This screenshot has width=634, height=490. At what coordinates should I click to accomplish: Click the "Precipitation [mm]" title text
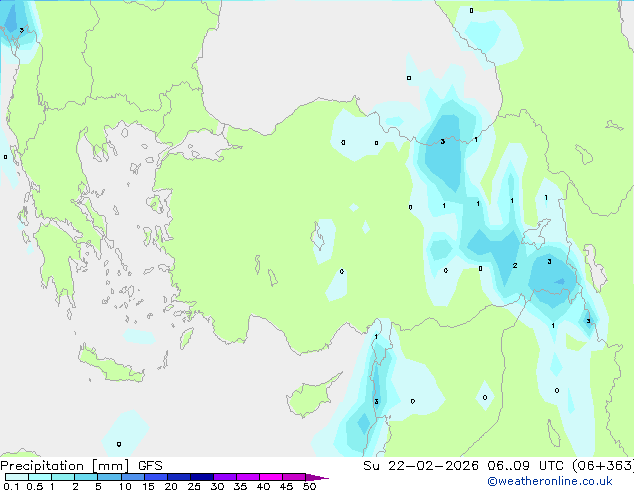click(x=65, y=466)
